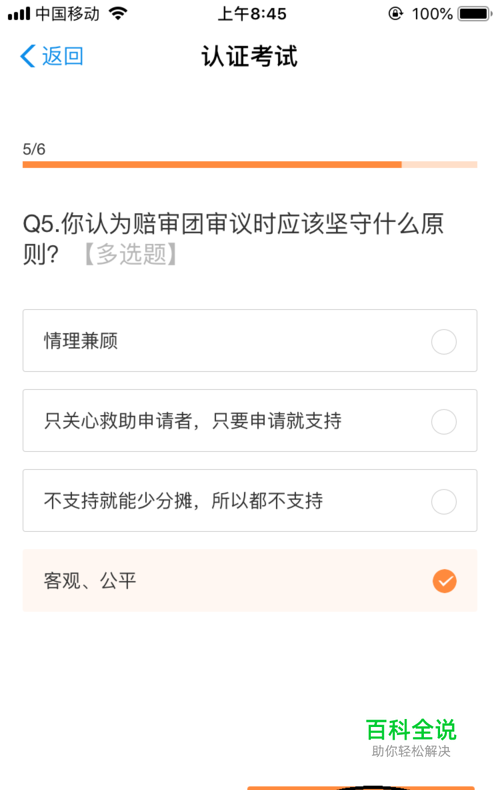Tap the 客观、公平 answer text
500x790 pixels.
(x=90, y=580)
